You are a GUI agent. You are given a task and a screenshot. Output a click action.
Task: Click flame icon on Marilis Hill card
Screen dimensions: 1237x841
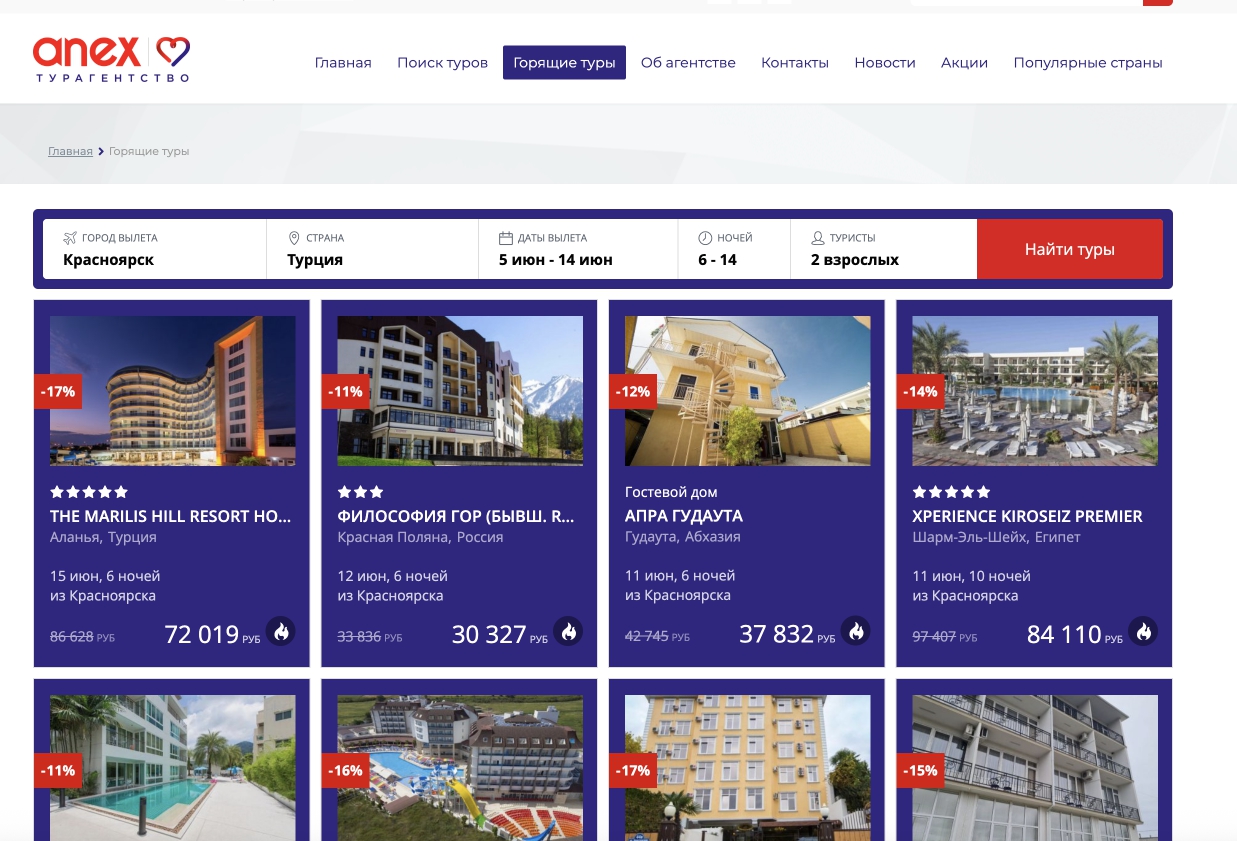point(281,631)
